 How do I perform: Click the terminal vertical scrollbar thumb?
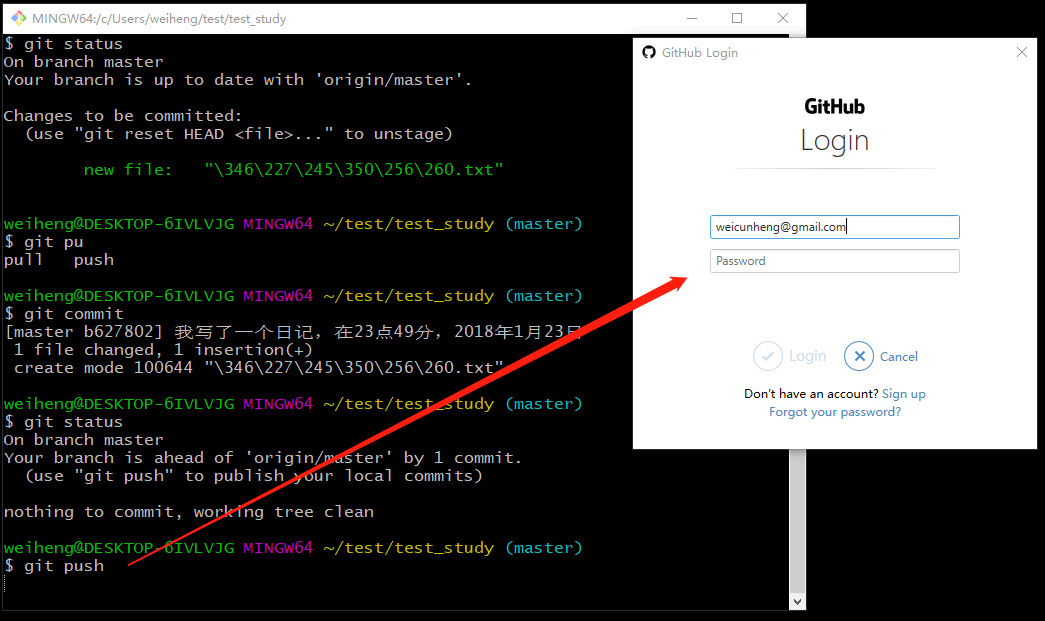797,521
